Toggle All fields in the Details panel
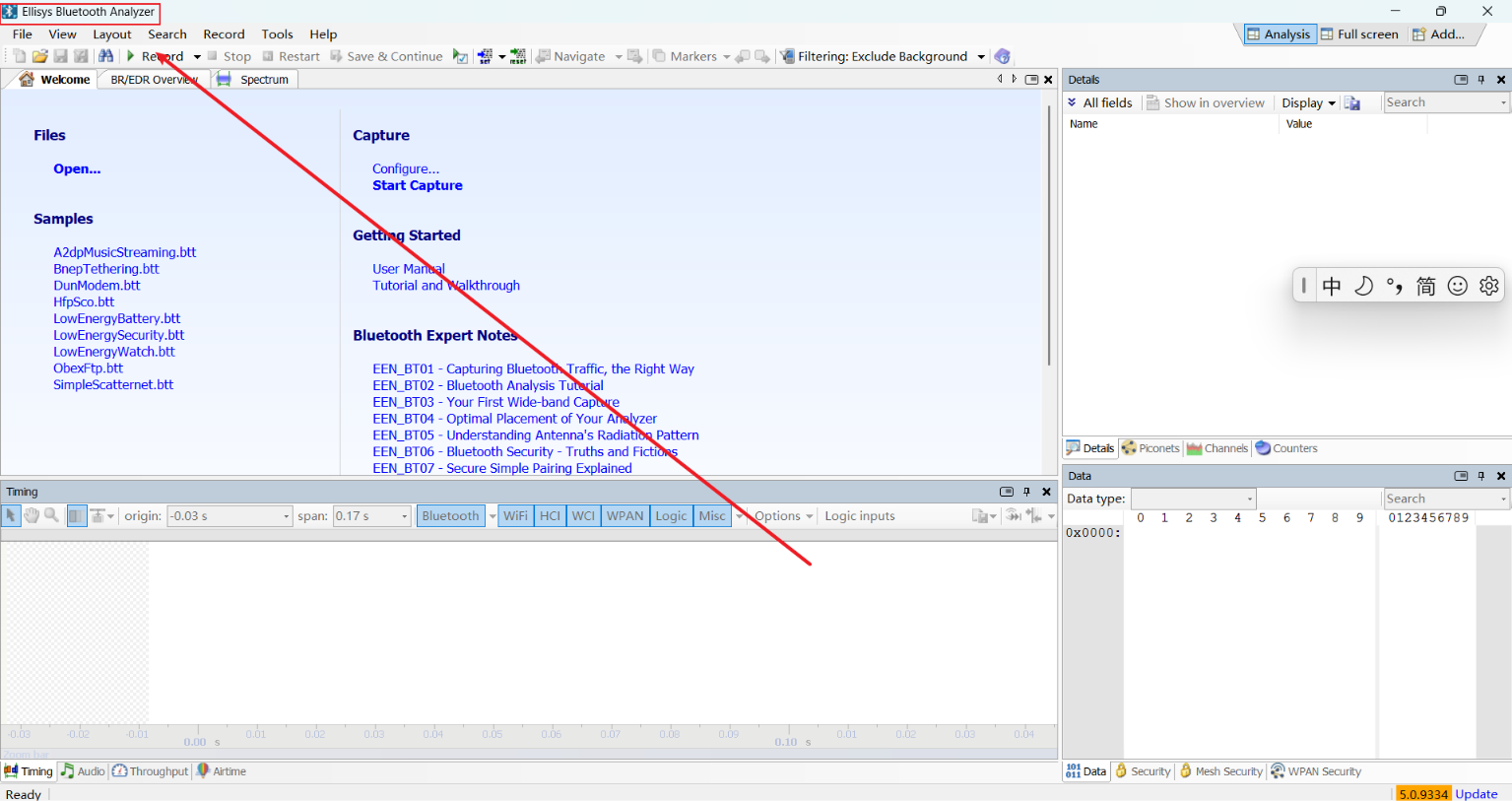 tap(1099, 102)
